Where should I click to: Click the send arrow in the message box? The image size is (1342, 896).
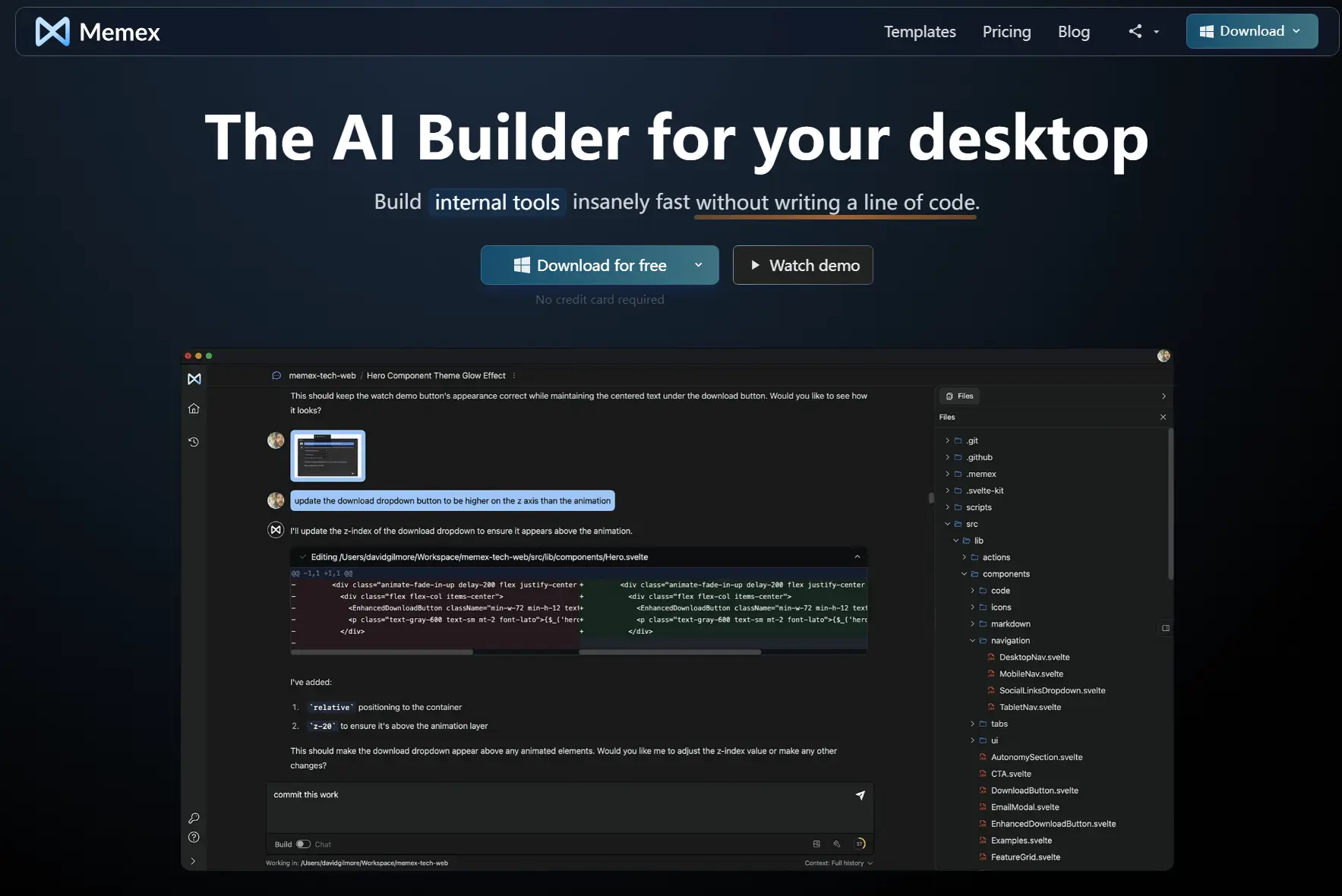click(860, 795)
